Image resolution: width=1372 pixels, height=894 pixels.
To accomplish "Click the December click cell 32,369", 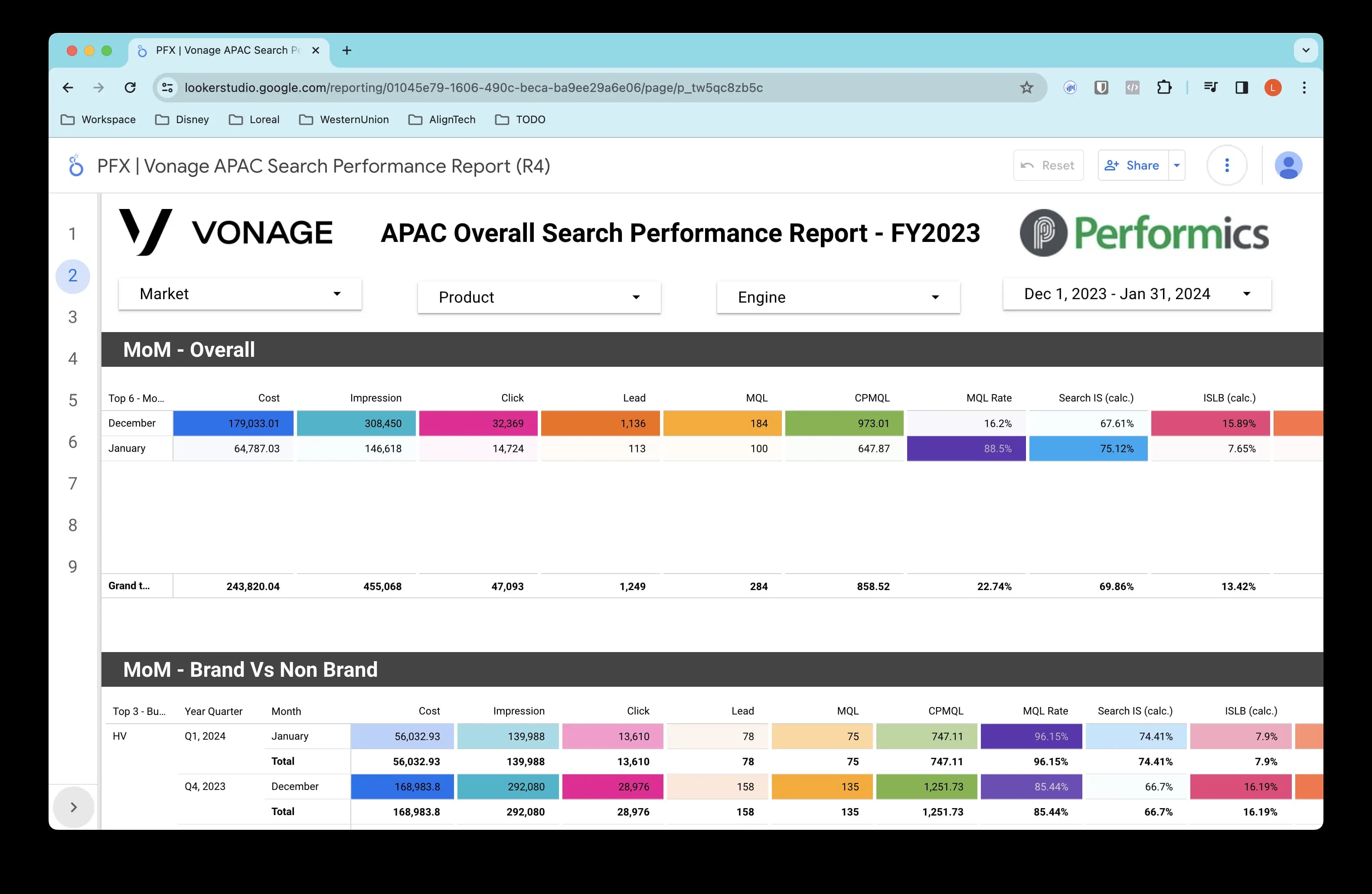I will pyautogui.click(x=478, y=423).
